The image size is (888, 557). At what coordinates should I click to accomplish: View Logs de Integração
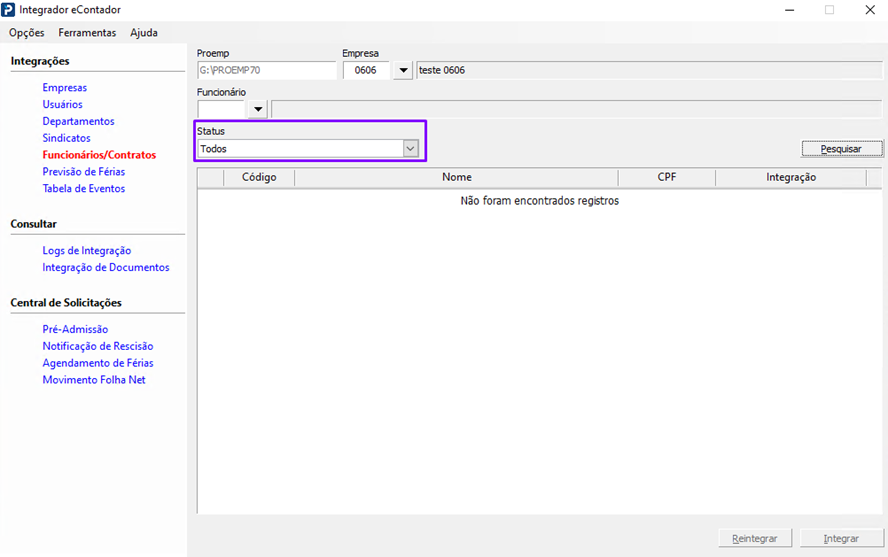coord(86,251)
